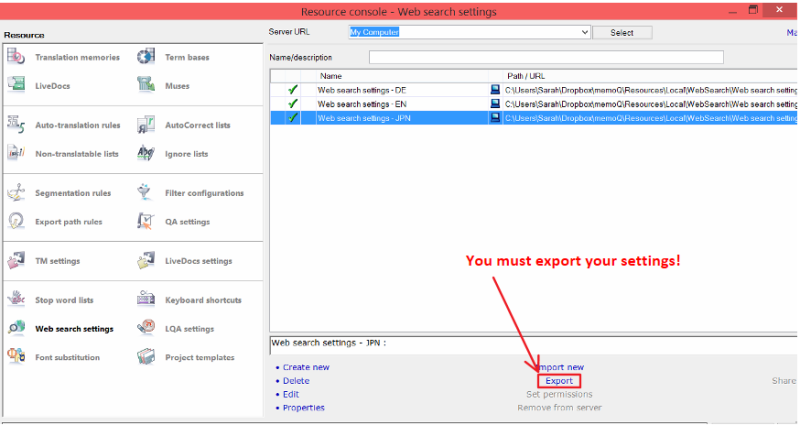Open the Web search settings icon
Screen dimensions: 800x425
16,328
